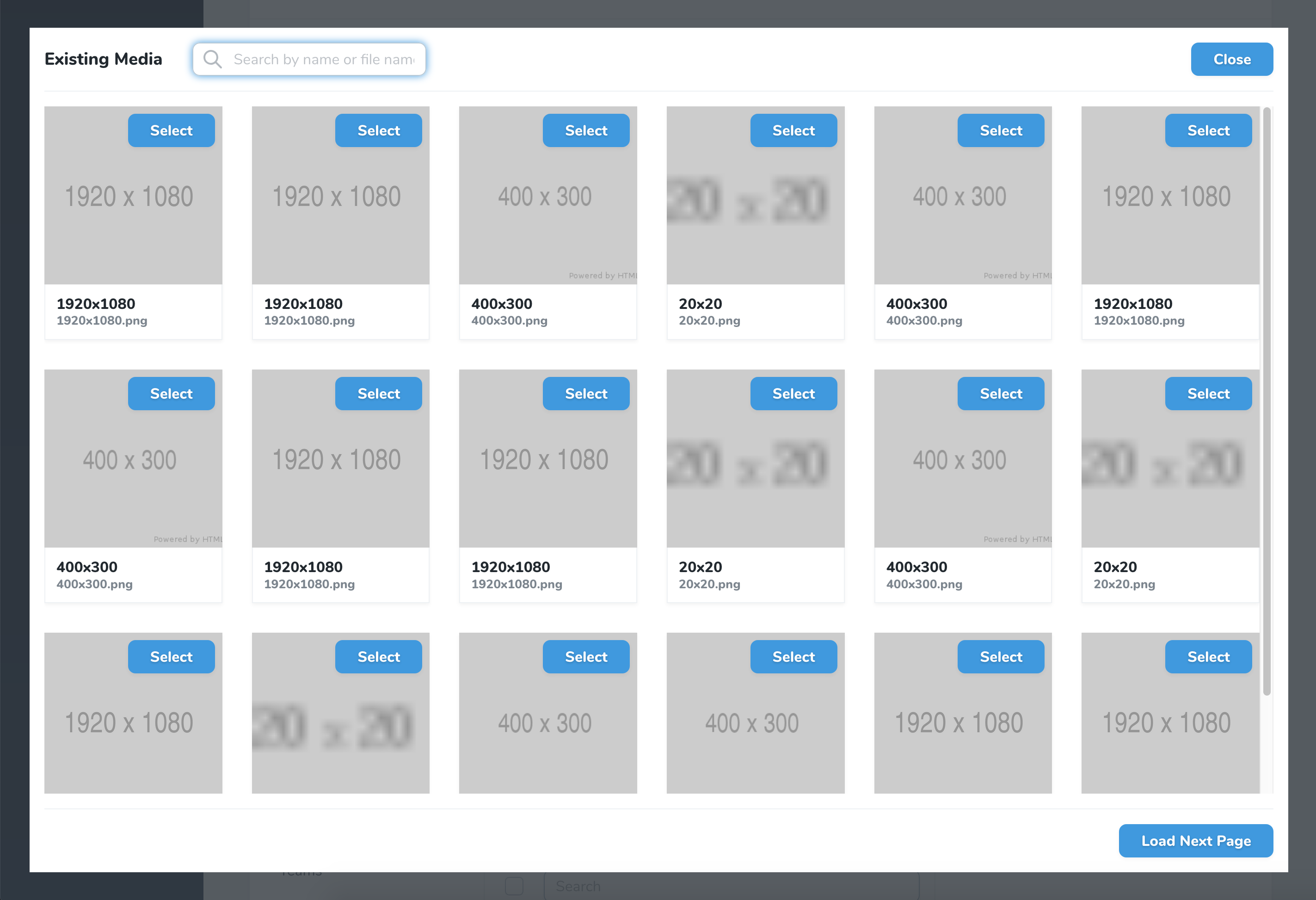Select the first 400x300 image in the top row
The image size is (1316, 900).
click(x=585, y=130)
